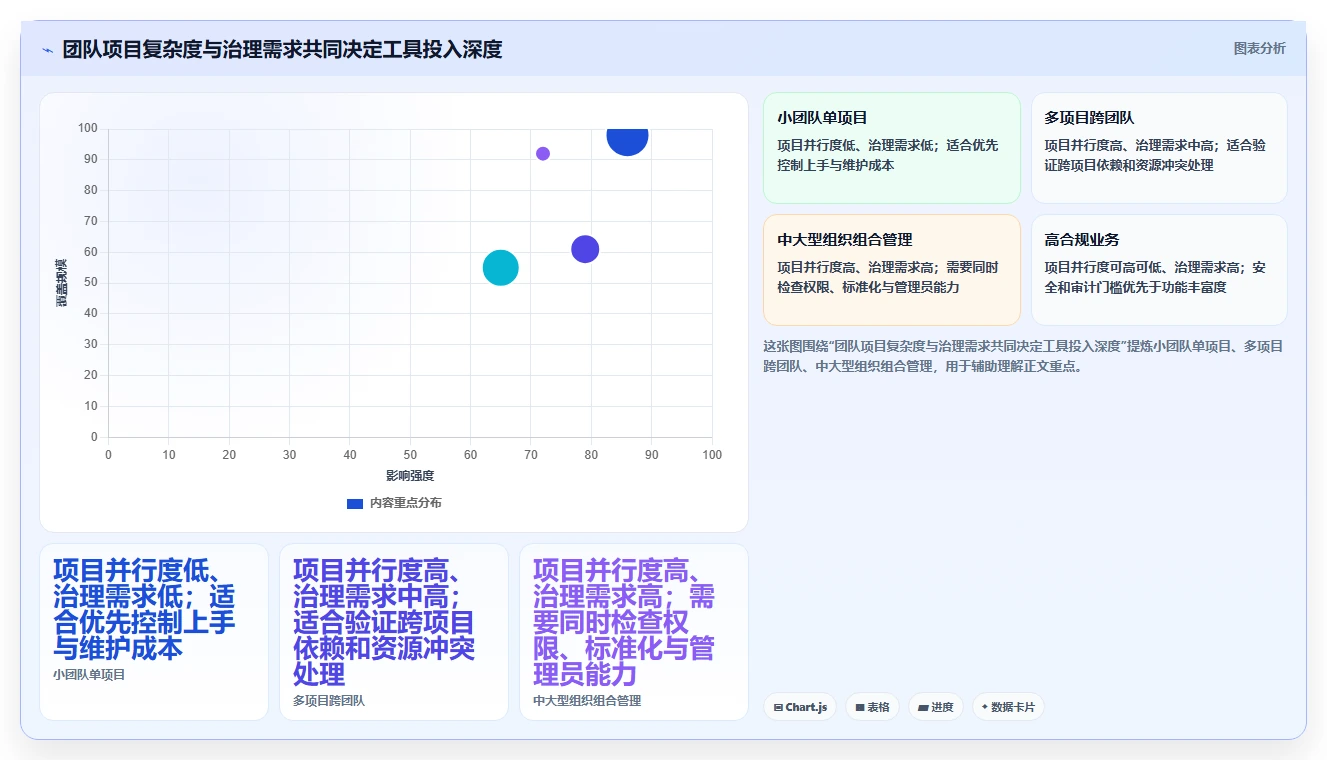The image size is (1327, 760).
Task: Click the cyan bubble near 55
Action: (x=501, y=267)
